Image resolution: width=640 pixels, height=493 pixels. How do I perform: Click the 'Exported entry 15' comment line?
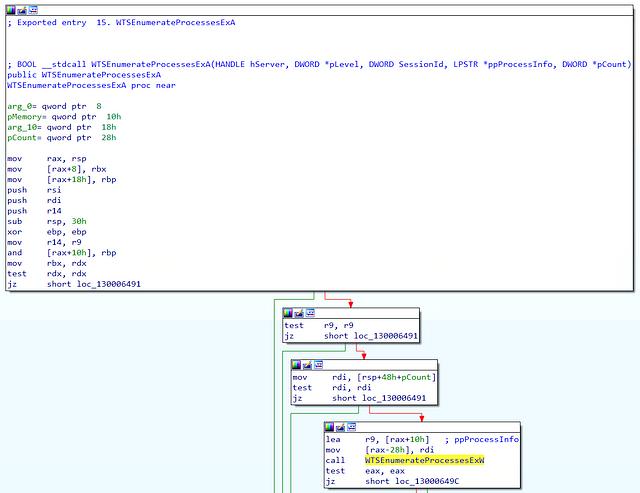coord(121,22)
